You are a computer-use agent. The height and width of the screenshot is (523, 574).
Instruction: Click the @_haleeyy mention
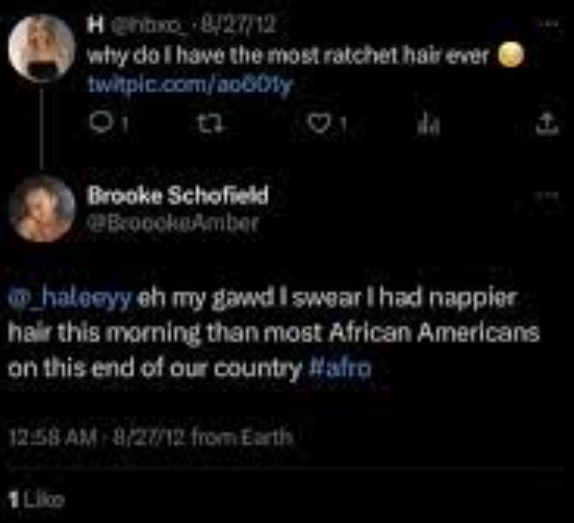tap(70, 298)
